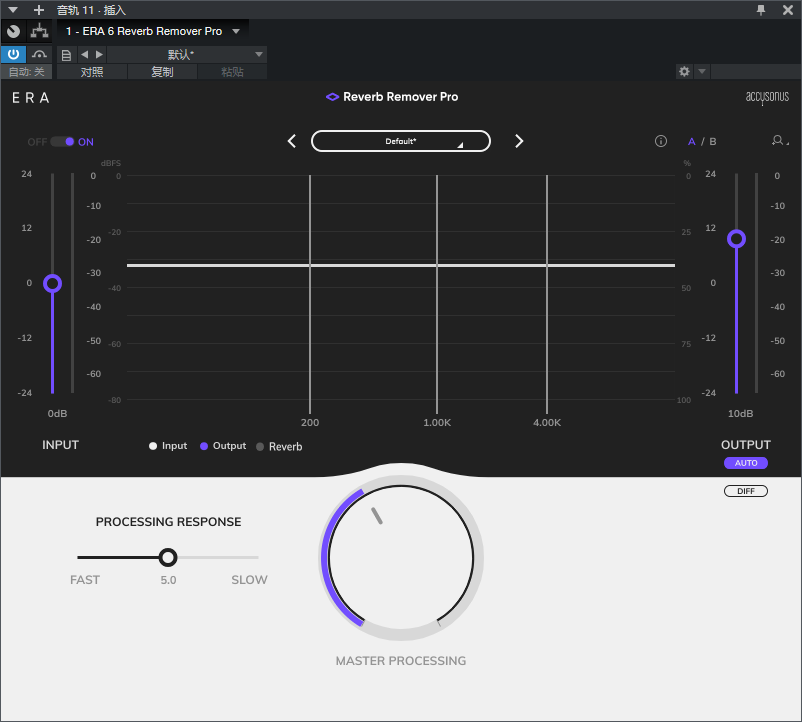Toggle the AUTO output gain button
Image resolution: width=802 pixels, height=722 pixels.
746,463
